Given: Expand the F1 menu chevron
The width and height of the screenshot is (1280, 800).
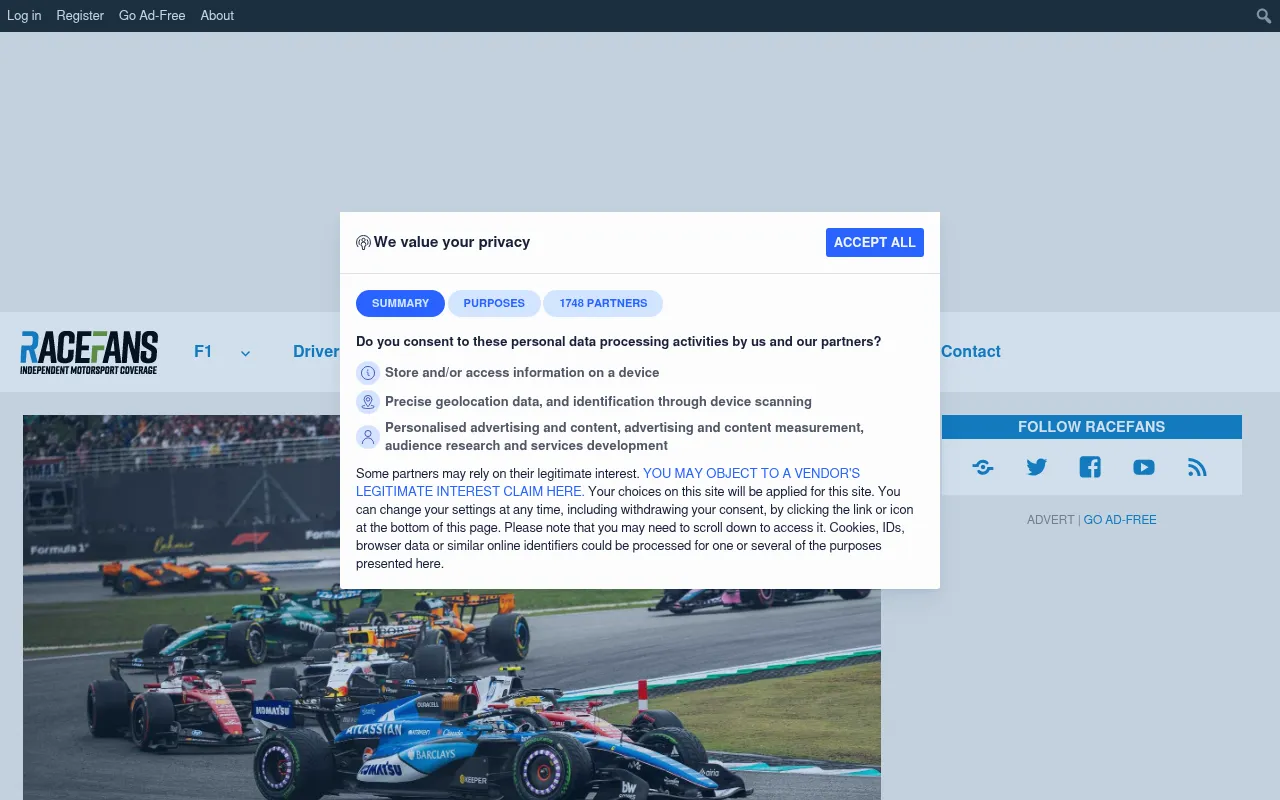Looking at the screenshot, I should point(245,353).
